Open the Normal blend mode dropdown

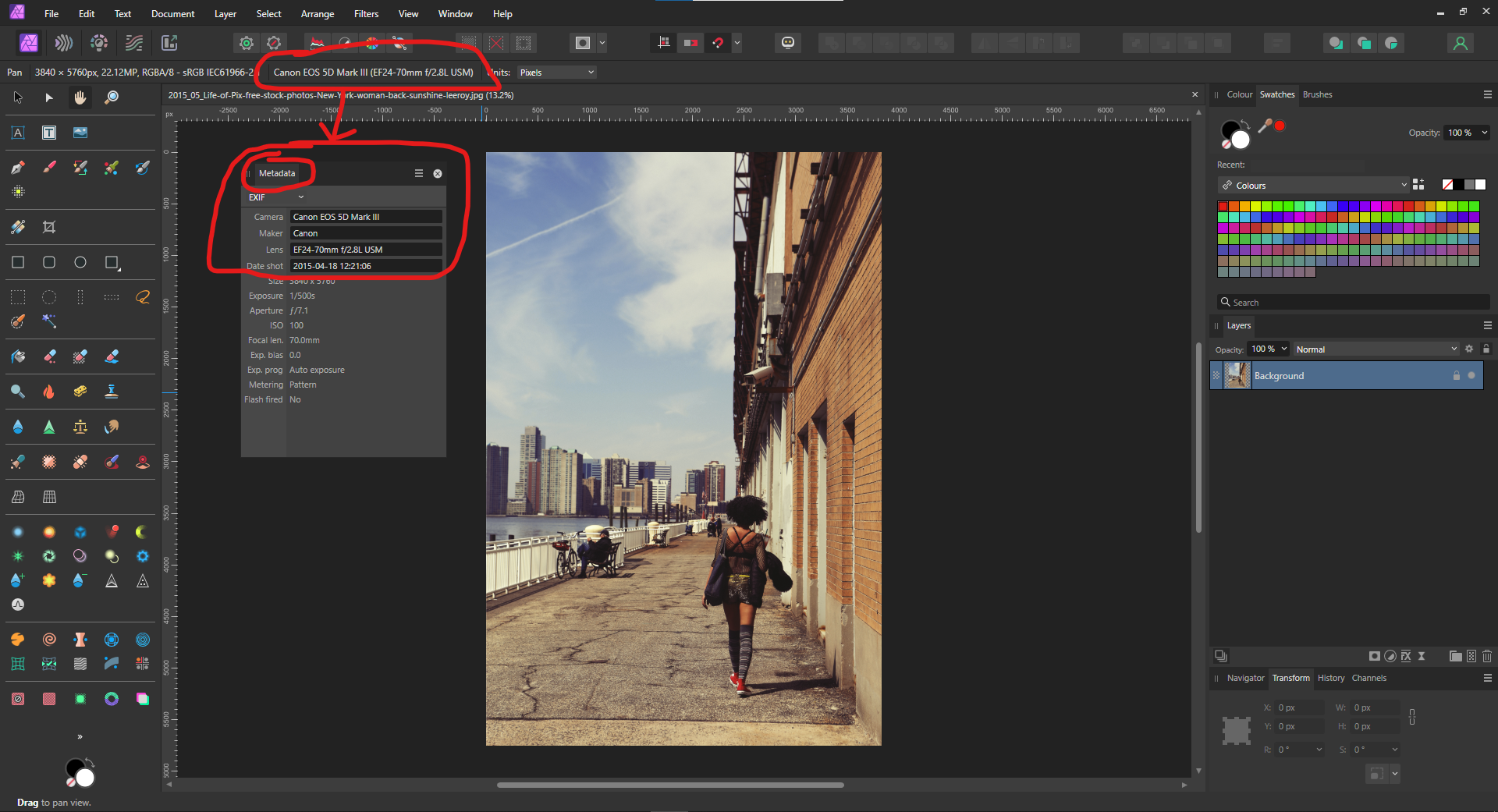1376,349
